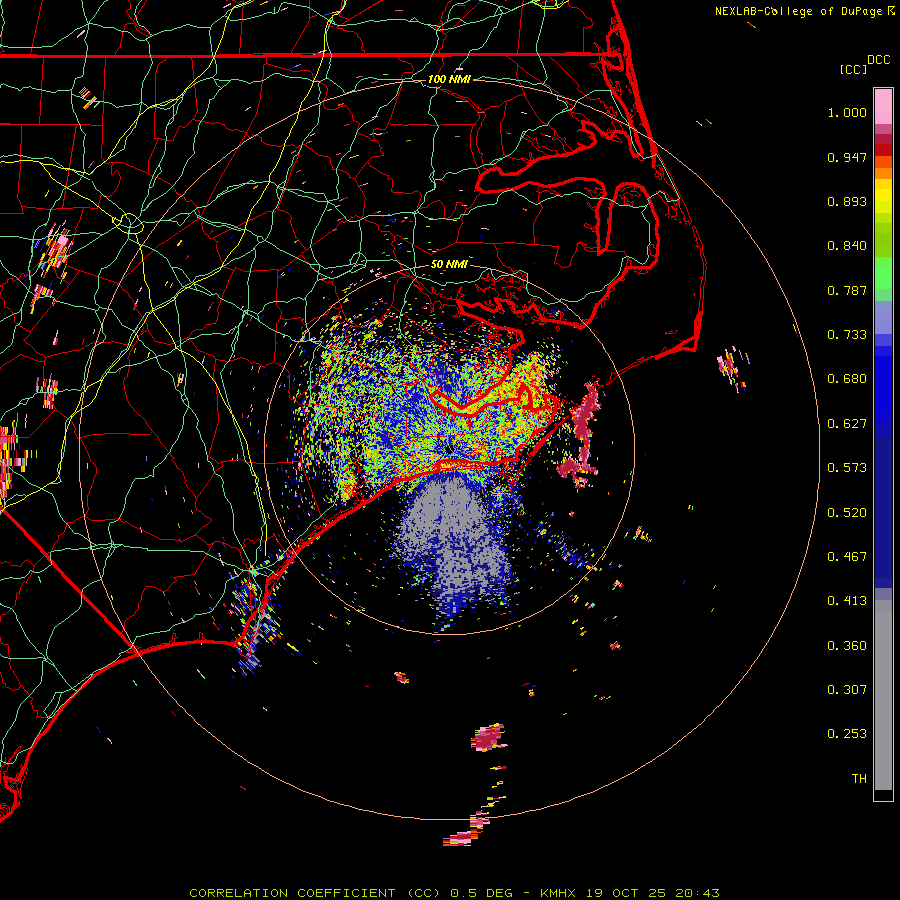900x900 pixels.
Task: Click the 0.680 scale value
Action: 847,379
